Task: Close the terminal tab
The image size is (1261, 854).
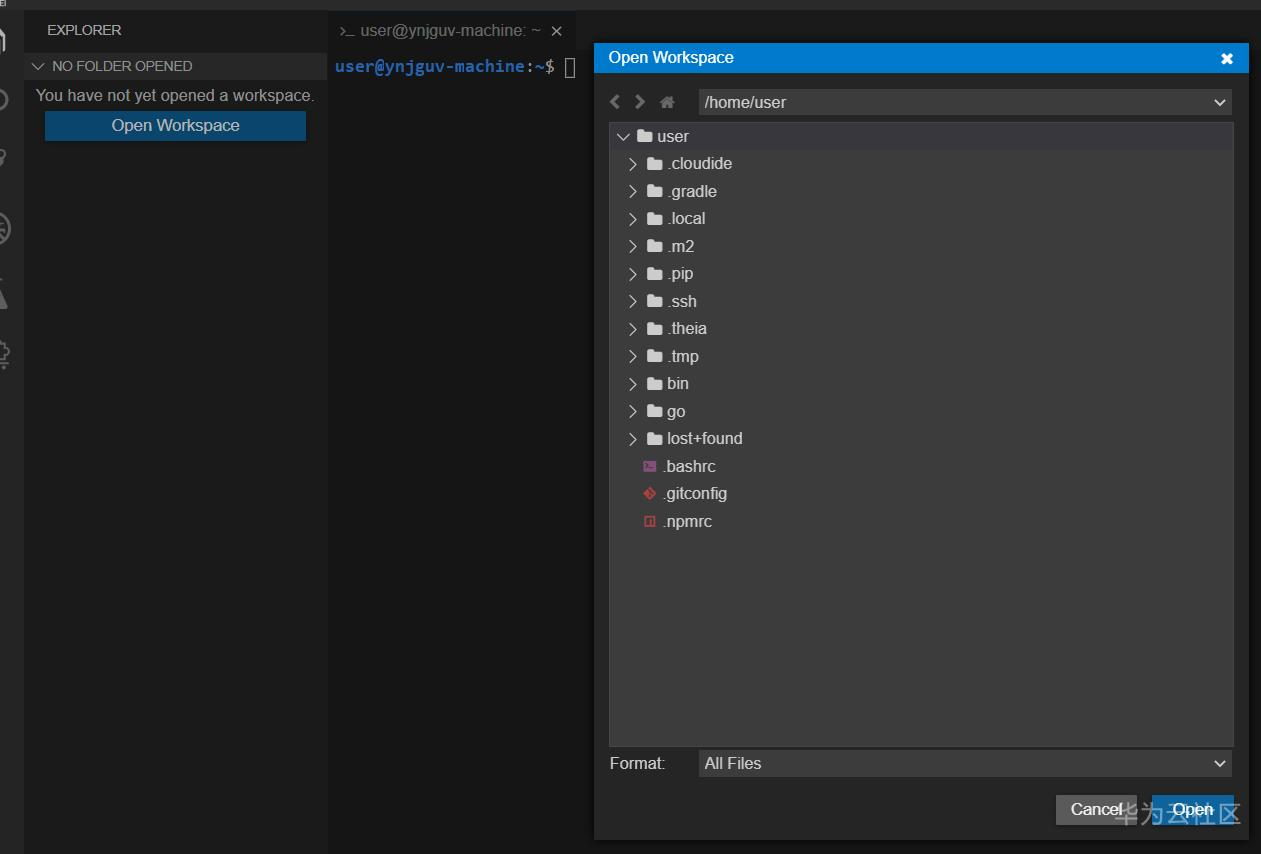Action: [557, 31]
